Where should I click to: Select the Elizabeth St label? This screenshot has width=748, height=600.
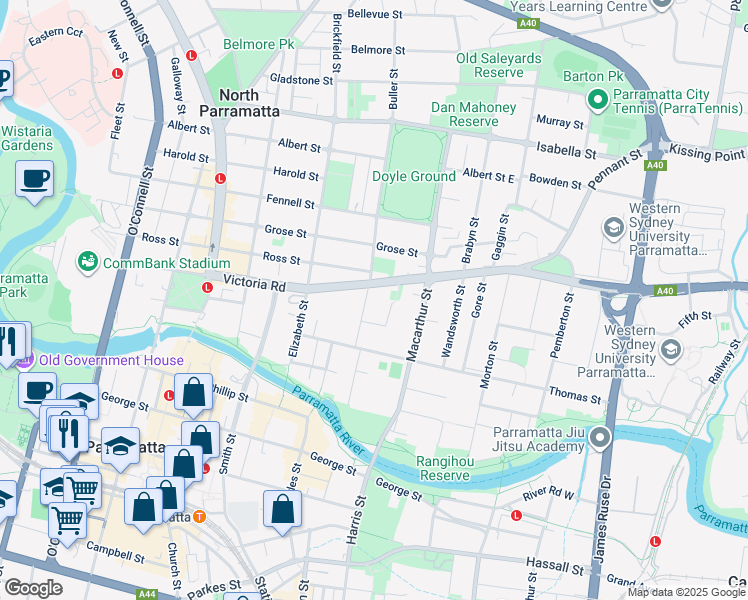click(x=299, y=329)
